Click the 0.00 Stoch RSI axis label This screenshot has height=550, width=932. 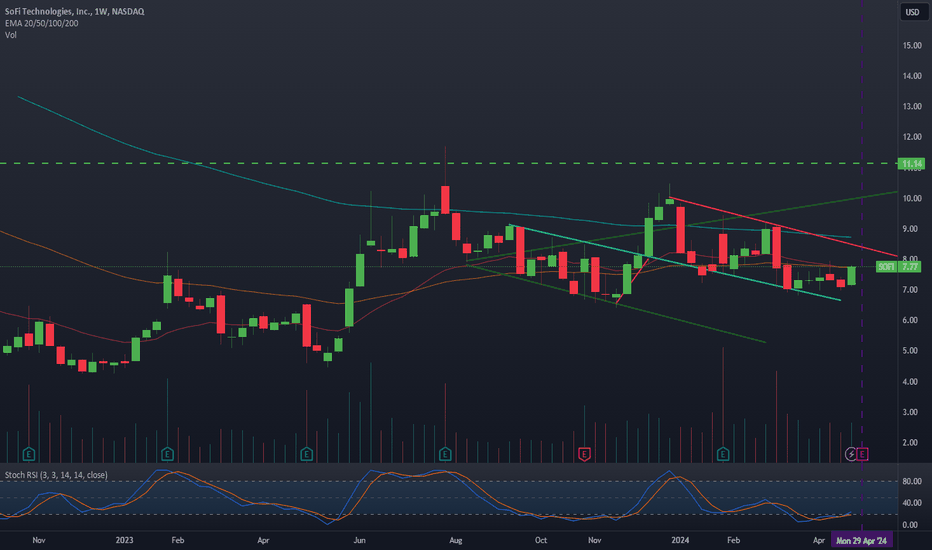pos(910,525)
